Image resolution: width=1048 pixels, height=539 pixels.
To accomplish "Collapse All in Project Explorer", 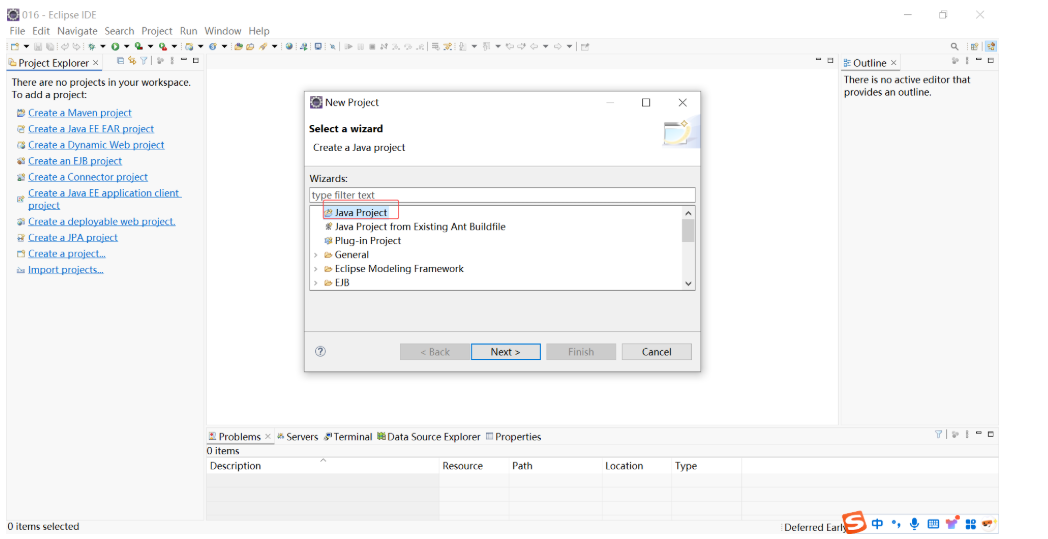I will (x=120, y=61).
